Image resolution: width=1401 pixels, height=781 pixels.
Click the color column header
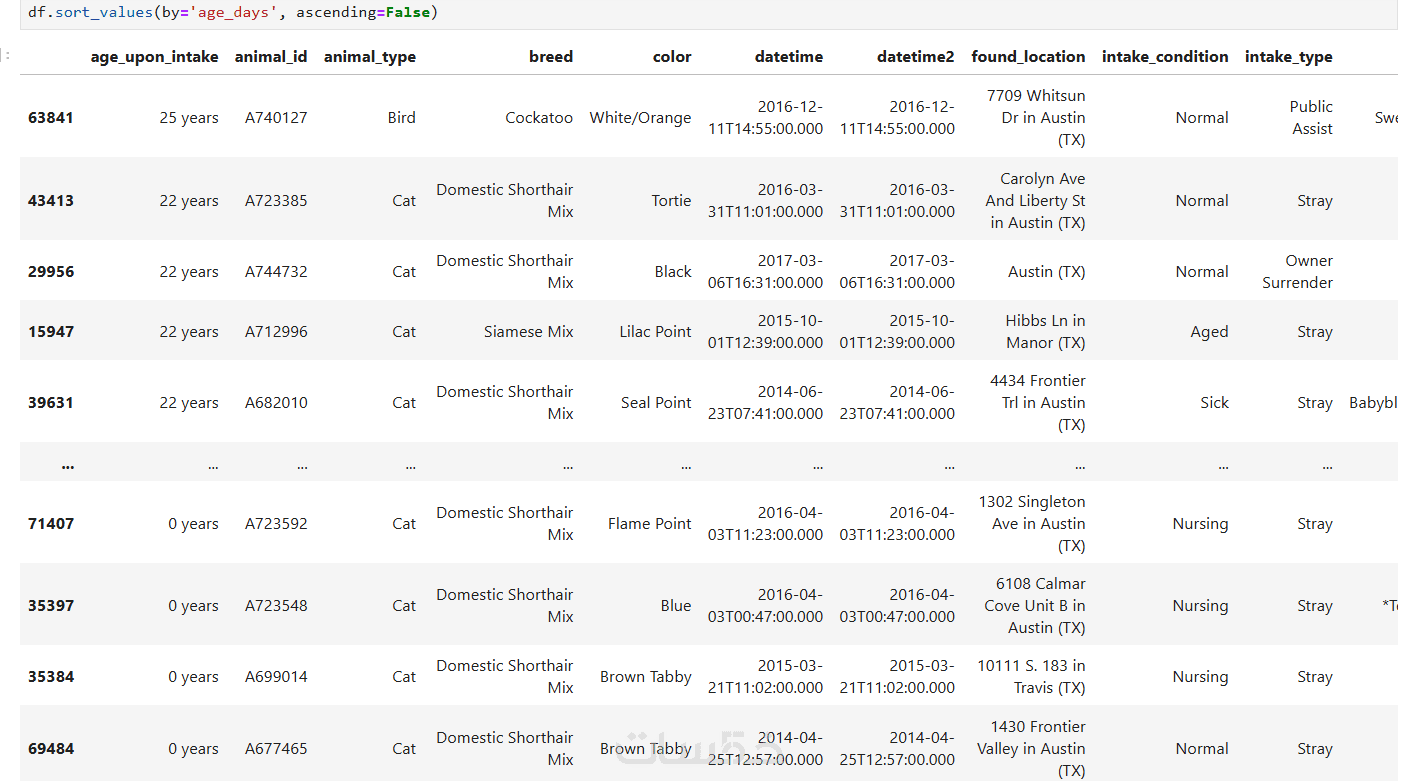(x=672, y=57)
